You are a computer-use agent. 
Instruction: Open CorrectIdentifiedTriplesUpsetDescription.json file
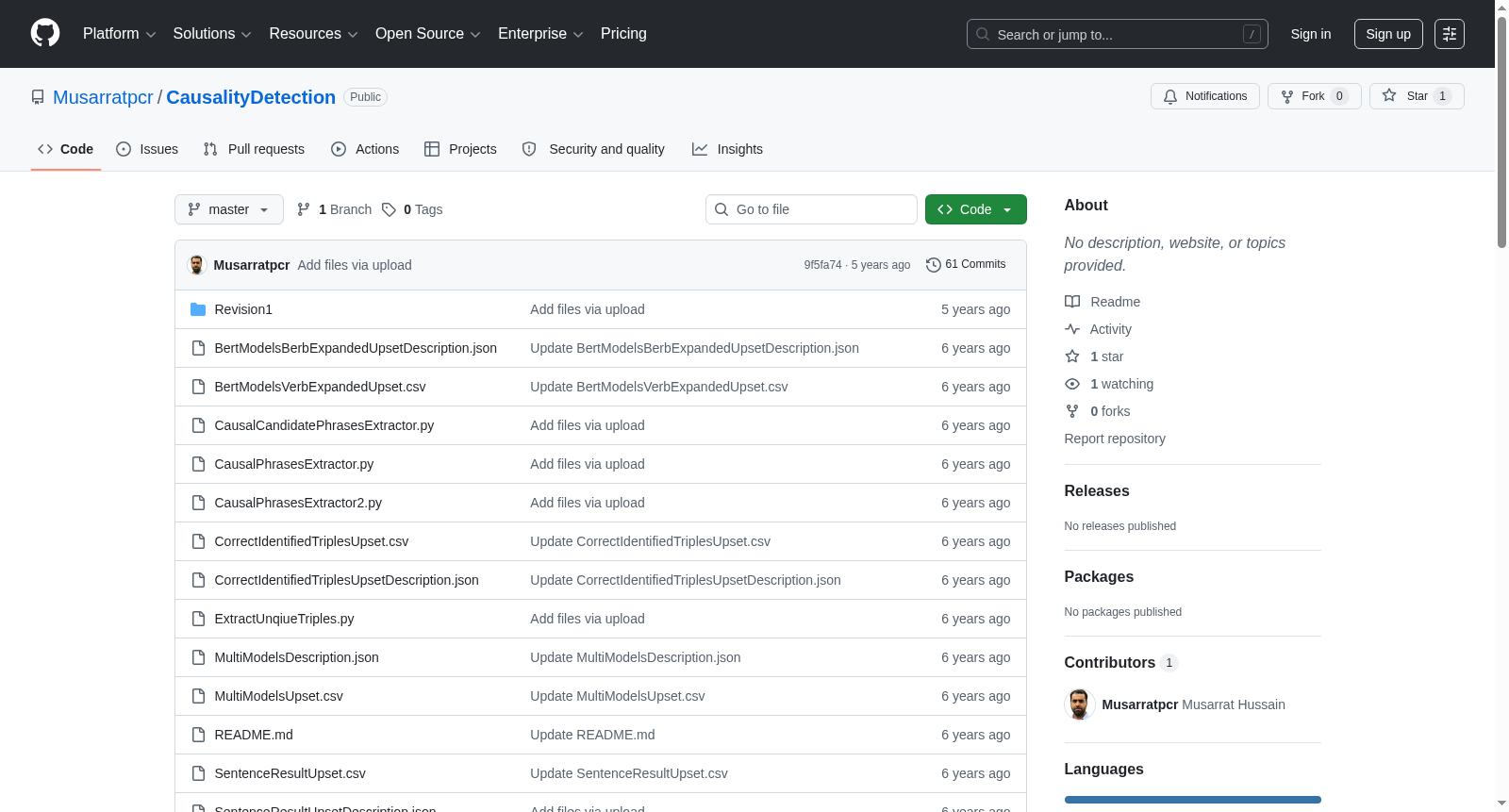click(x=347, y=580)
